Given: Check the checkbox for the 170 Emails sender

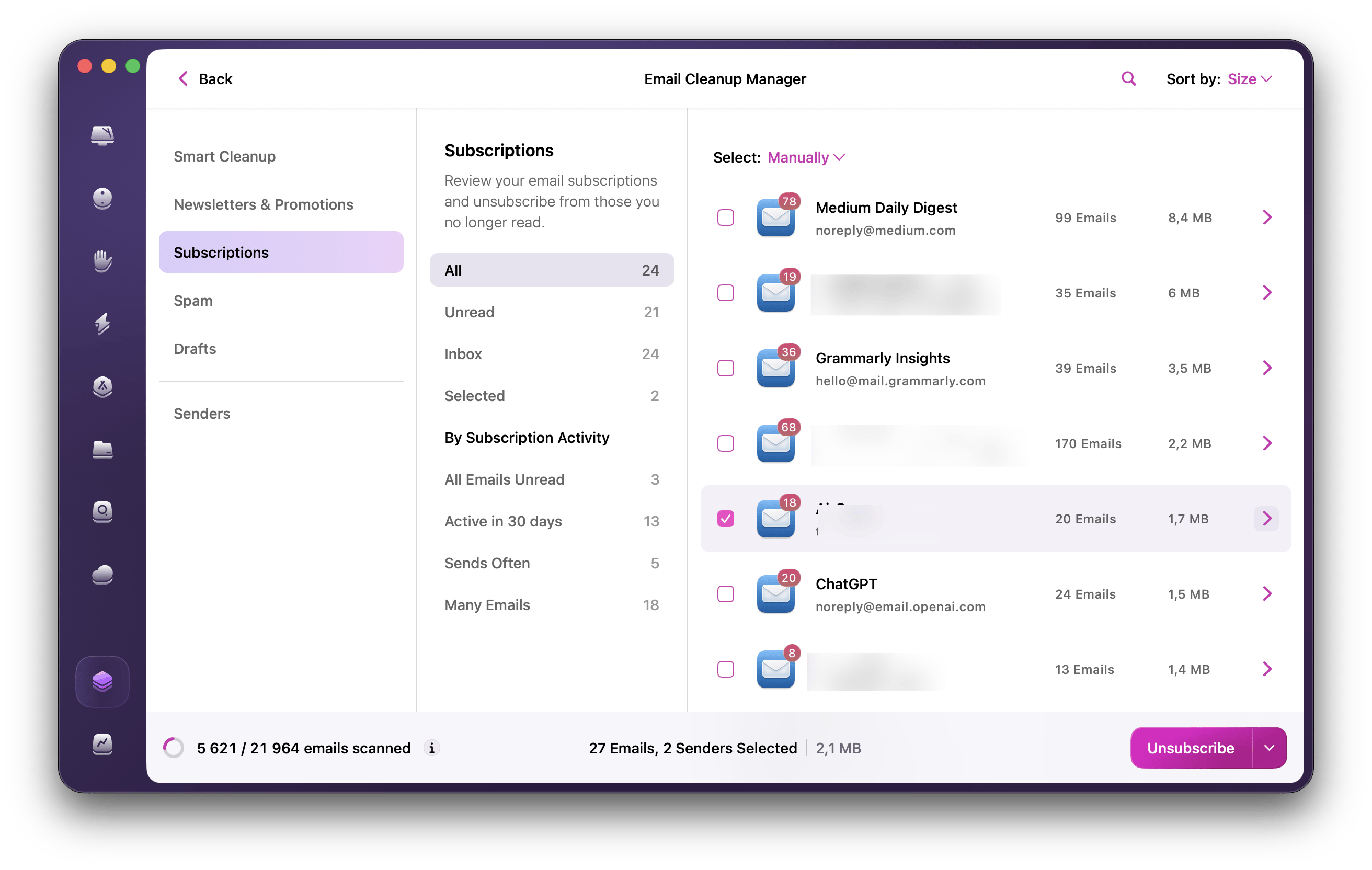Looking at the screenshot, I should [x=725, y=443].
